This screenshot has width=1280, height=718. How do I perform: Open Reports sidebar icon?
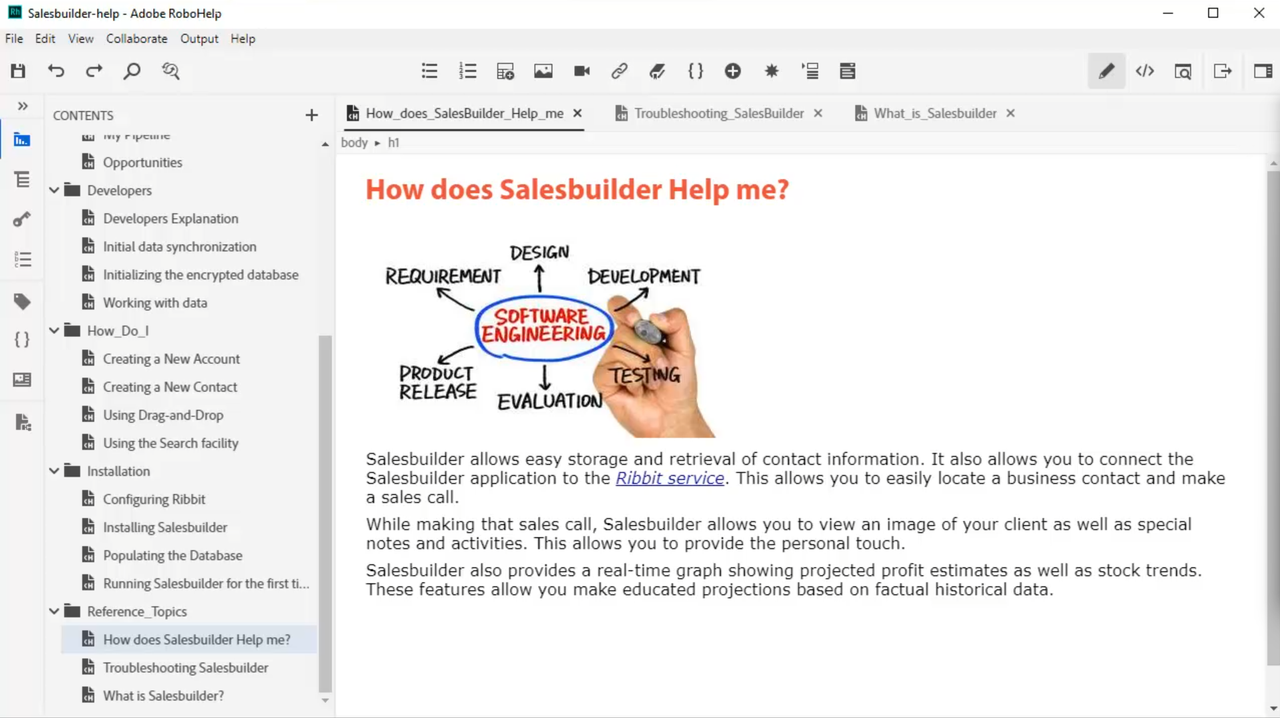pos(22,422)
